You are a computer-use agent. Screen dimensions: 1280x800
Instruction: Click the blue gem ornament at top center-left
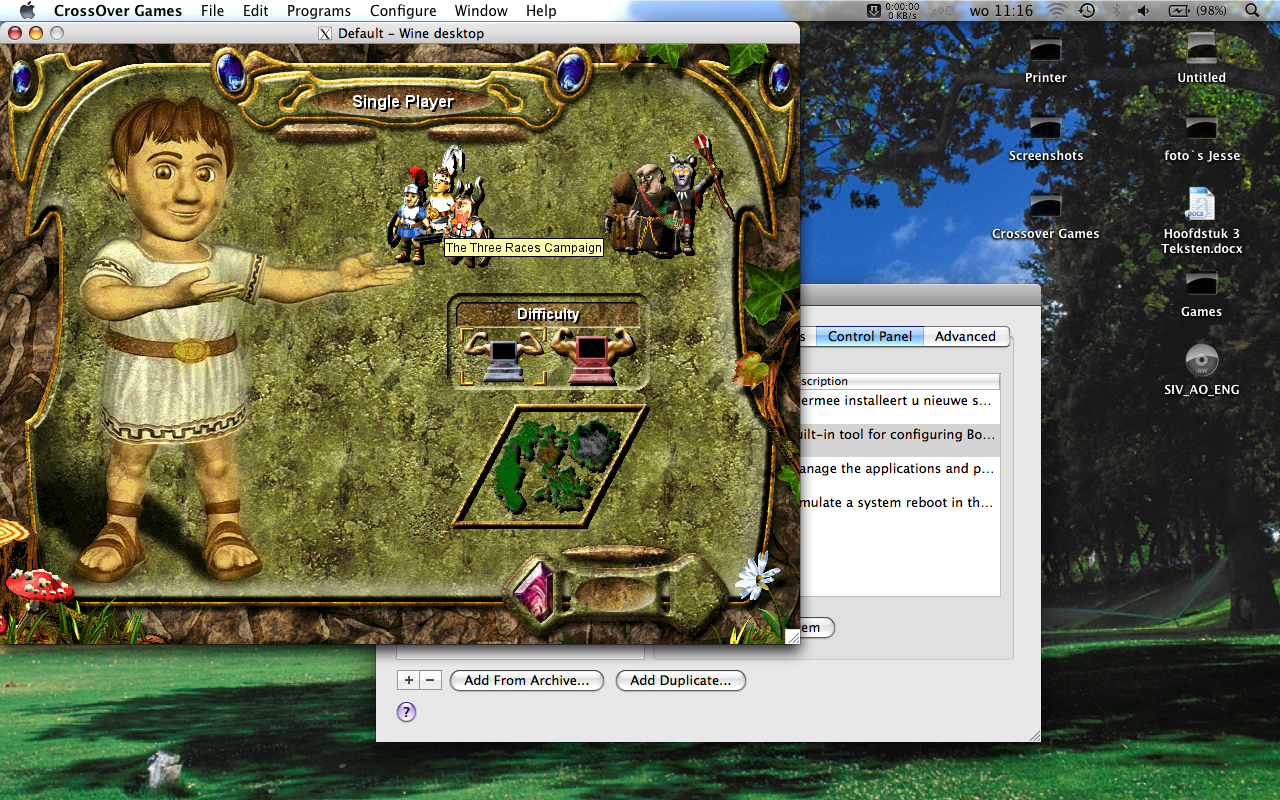pos(231,71)
